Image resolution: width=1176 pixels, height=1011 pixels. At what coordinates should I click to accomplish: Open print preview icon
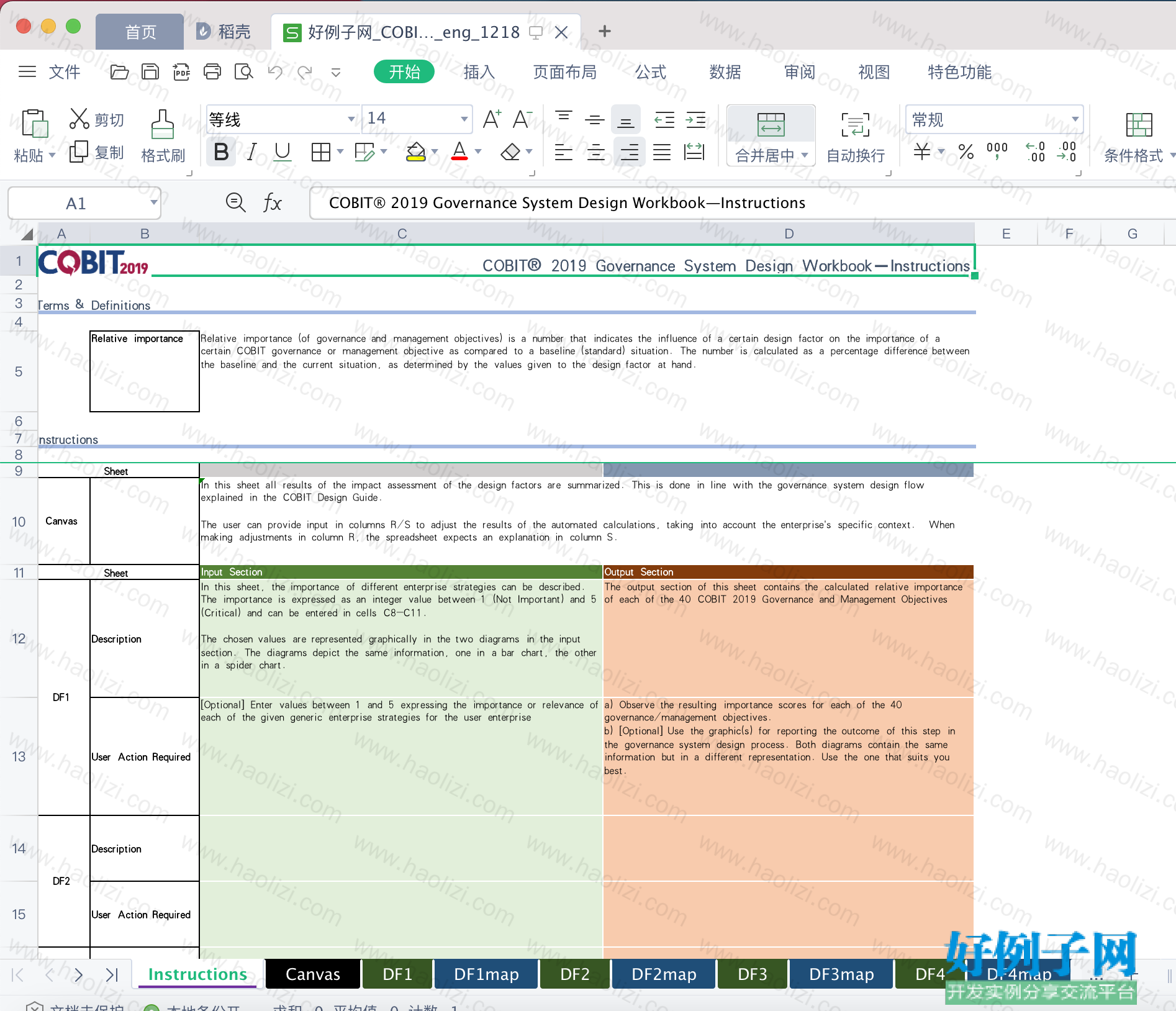(244, 72)
